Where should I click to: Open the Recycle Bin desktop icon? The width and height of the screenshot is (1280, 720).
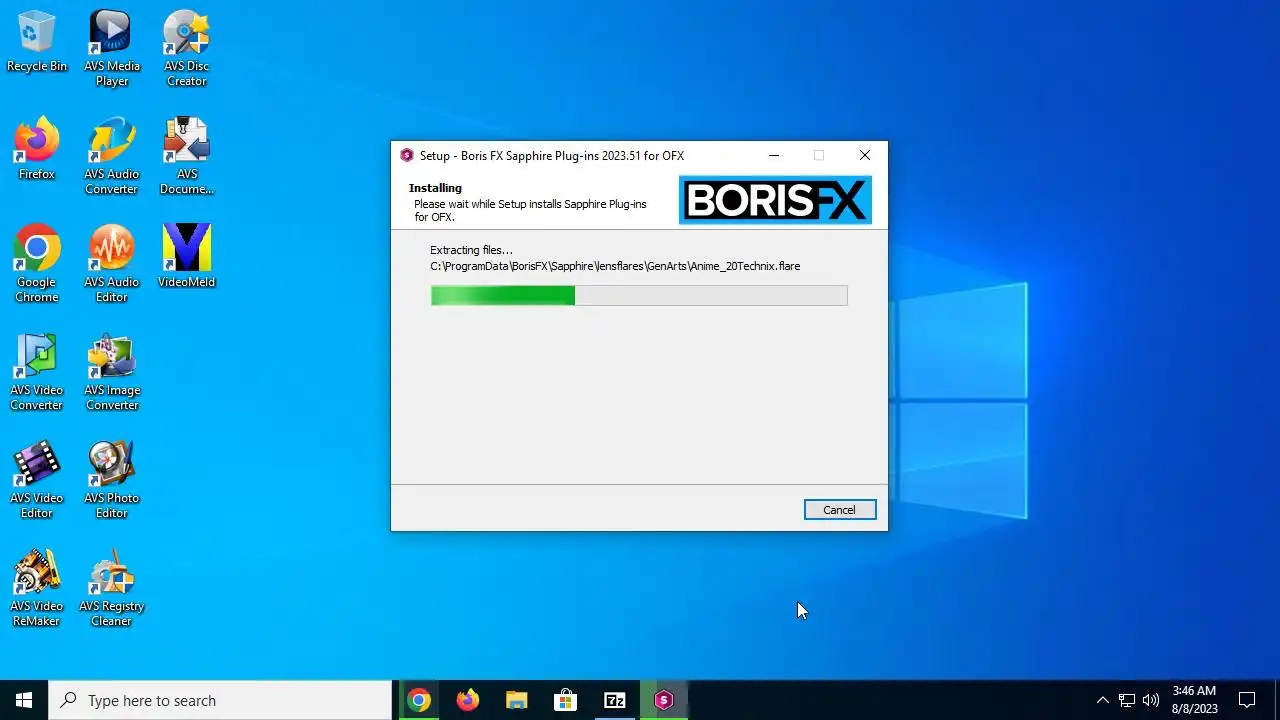point(37,42)
